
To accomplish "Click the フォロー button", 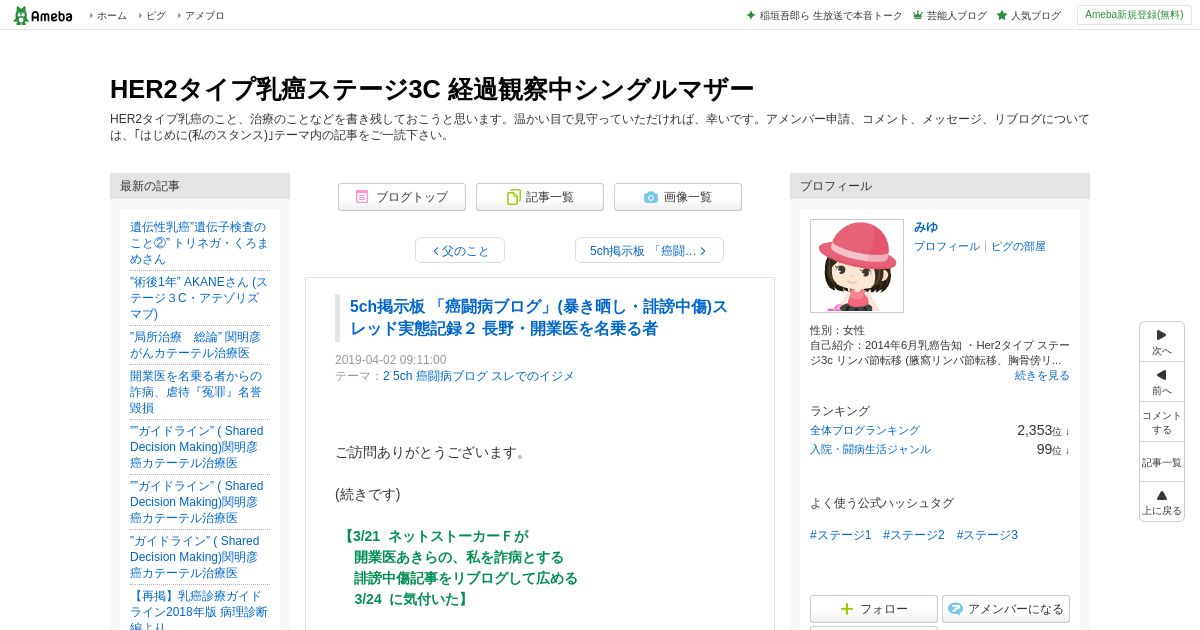I will click(874, 609).
